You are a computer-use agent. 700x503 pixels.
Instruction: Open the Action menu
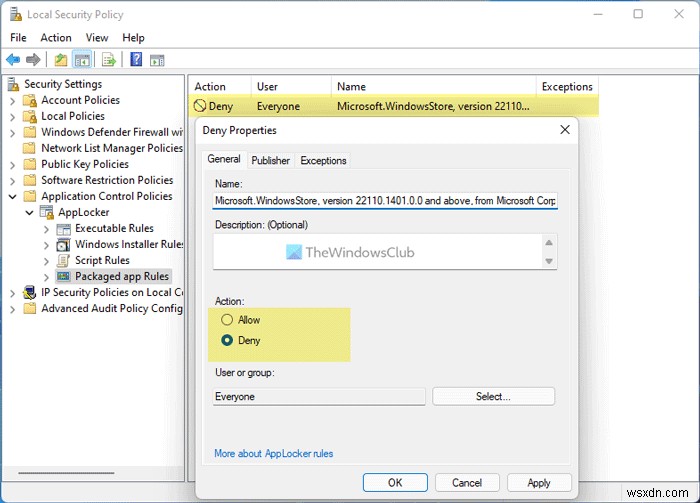click(56, 37)
